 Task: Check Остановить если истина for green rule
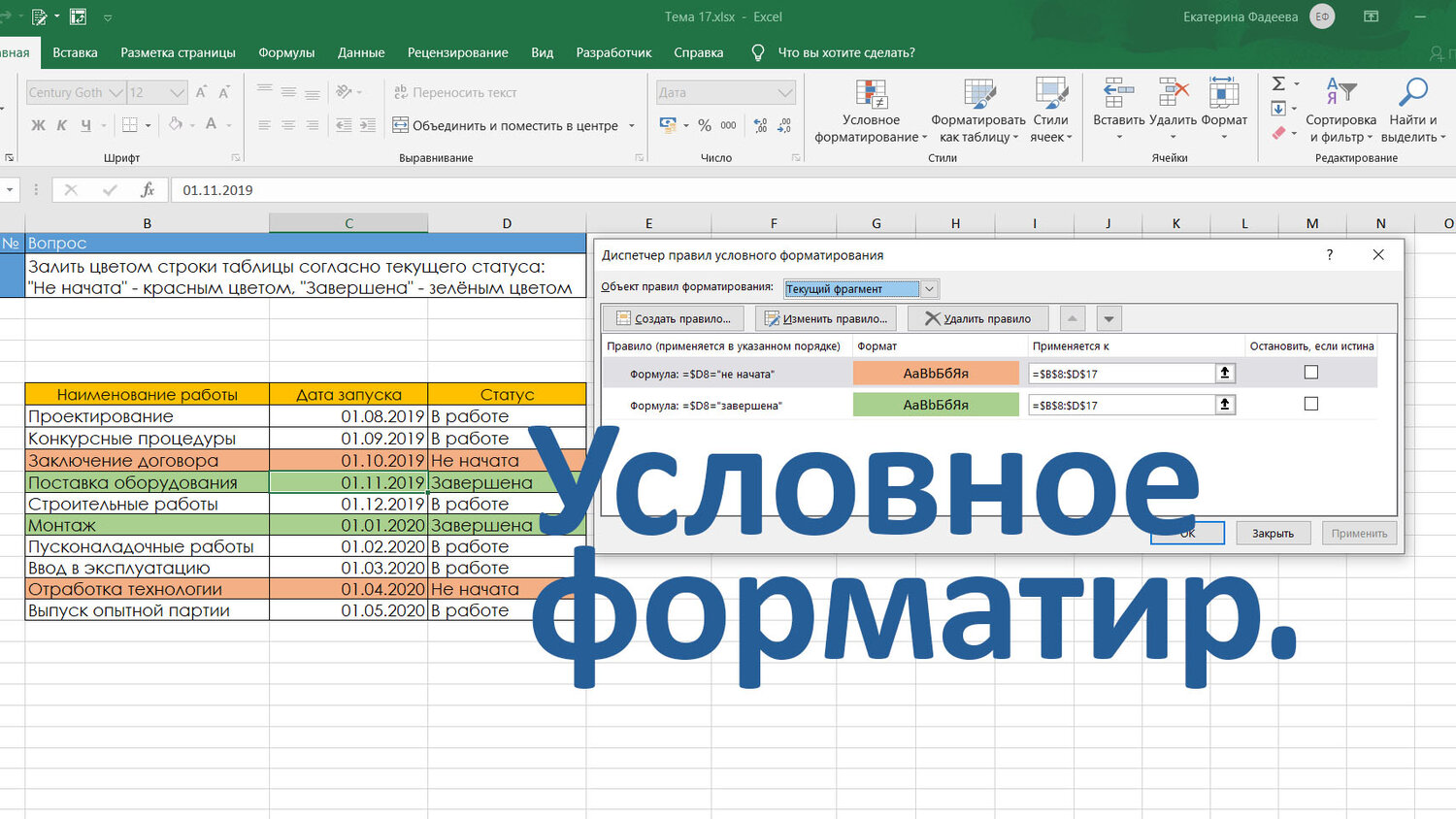coord(1311,405)
